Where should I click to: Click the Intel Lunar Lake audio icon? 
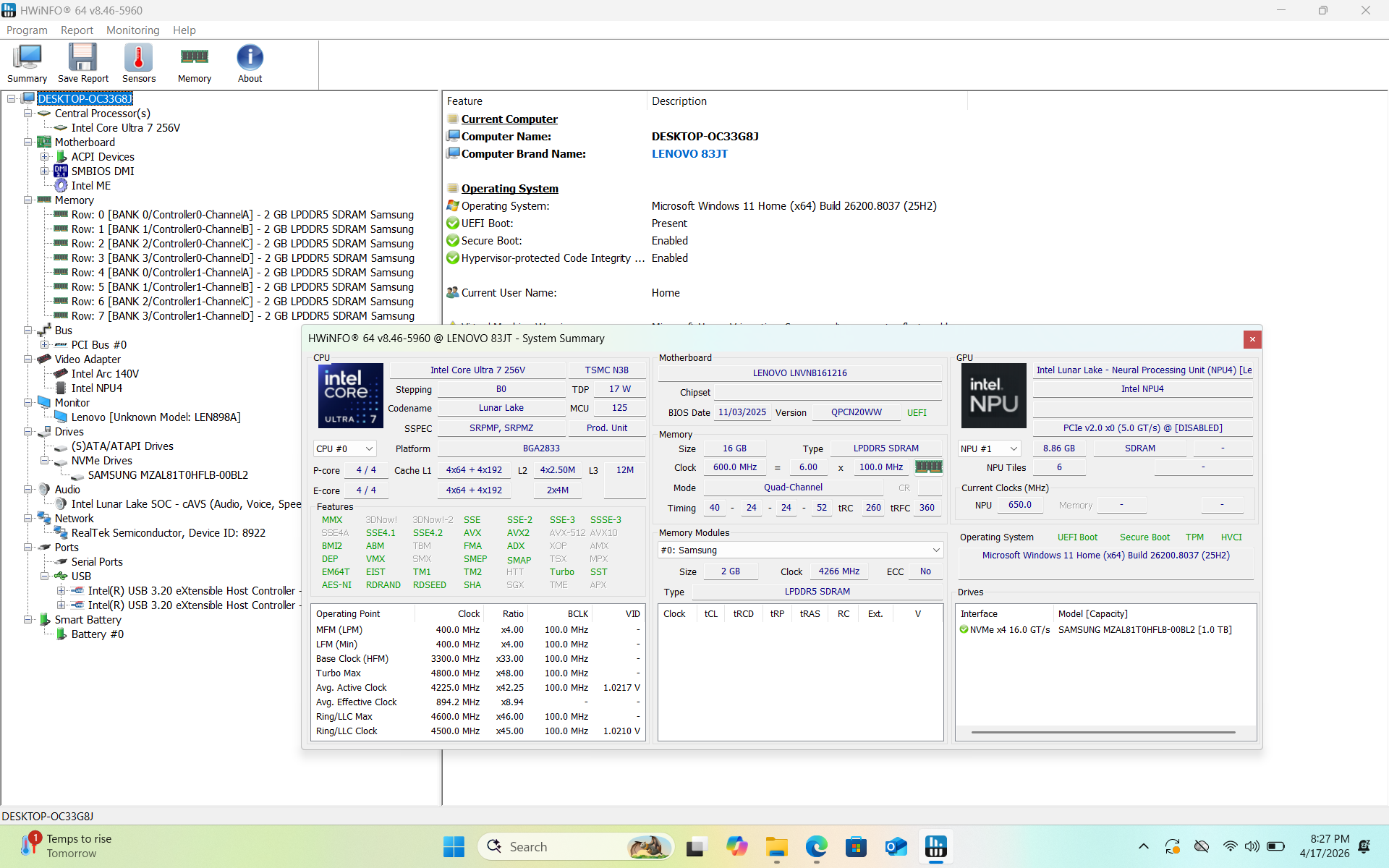click(x=61, y=504)
